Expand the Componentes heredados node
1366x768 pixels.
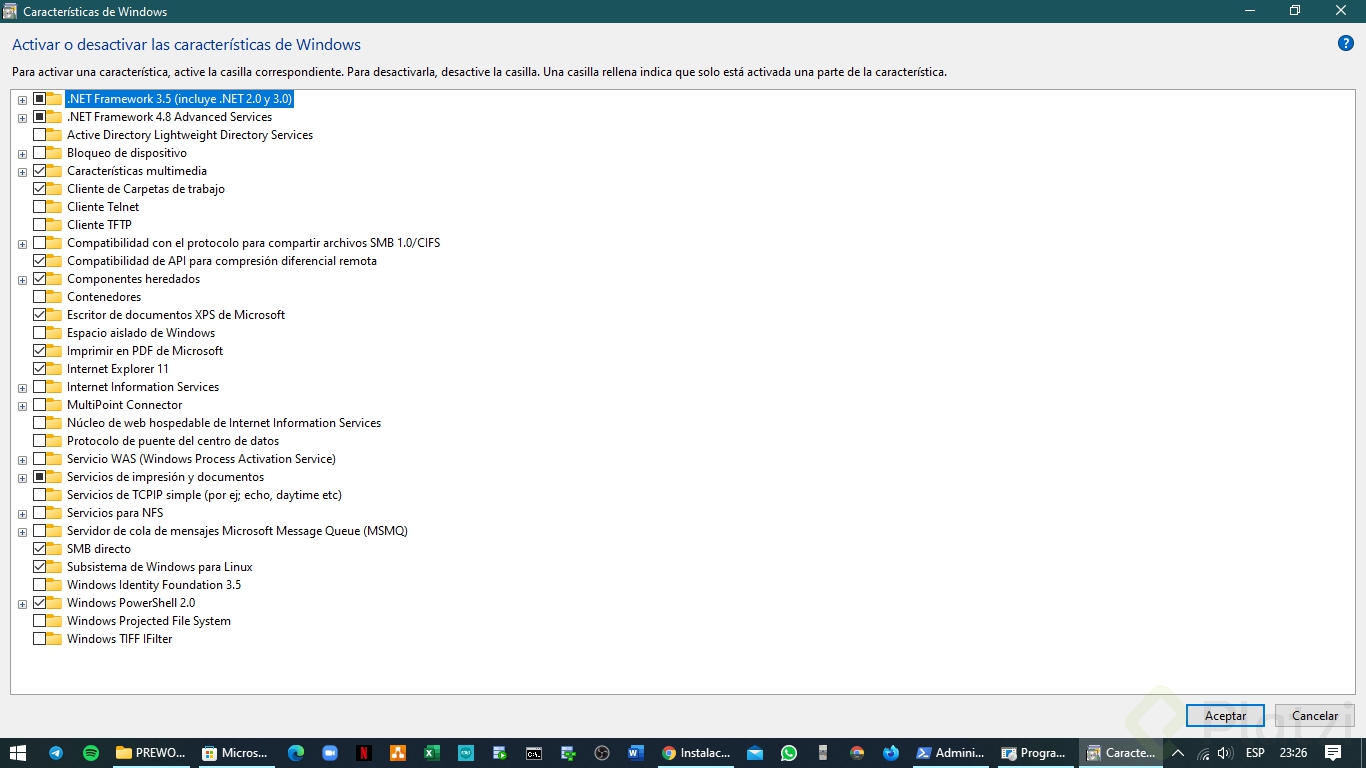(22, 280)
